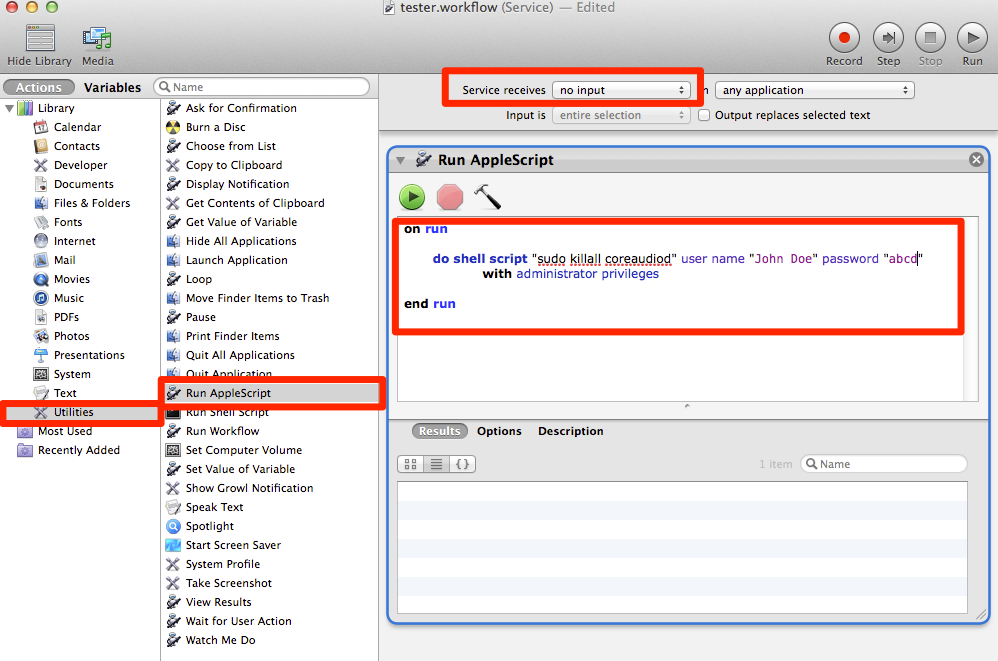Viewport: 998px width, 661px height.
Task: Select the Take Screenshot action
Action: click(228, 583)
